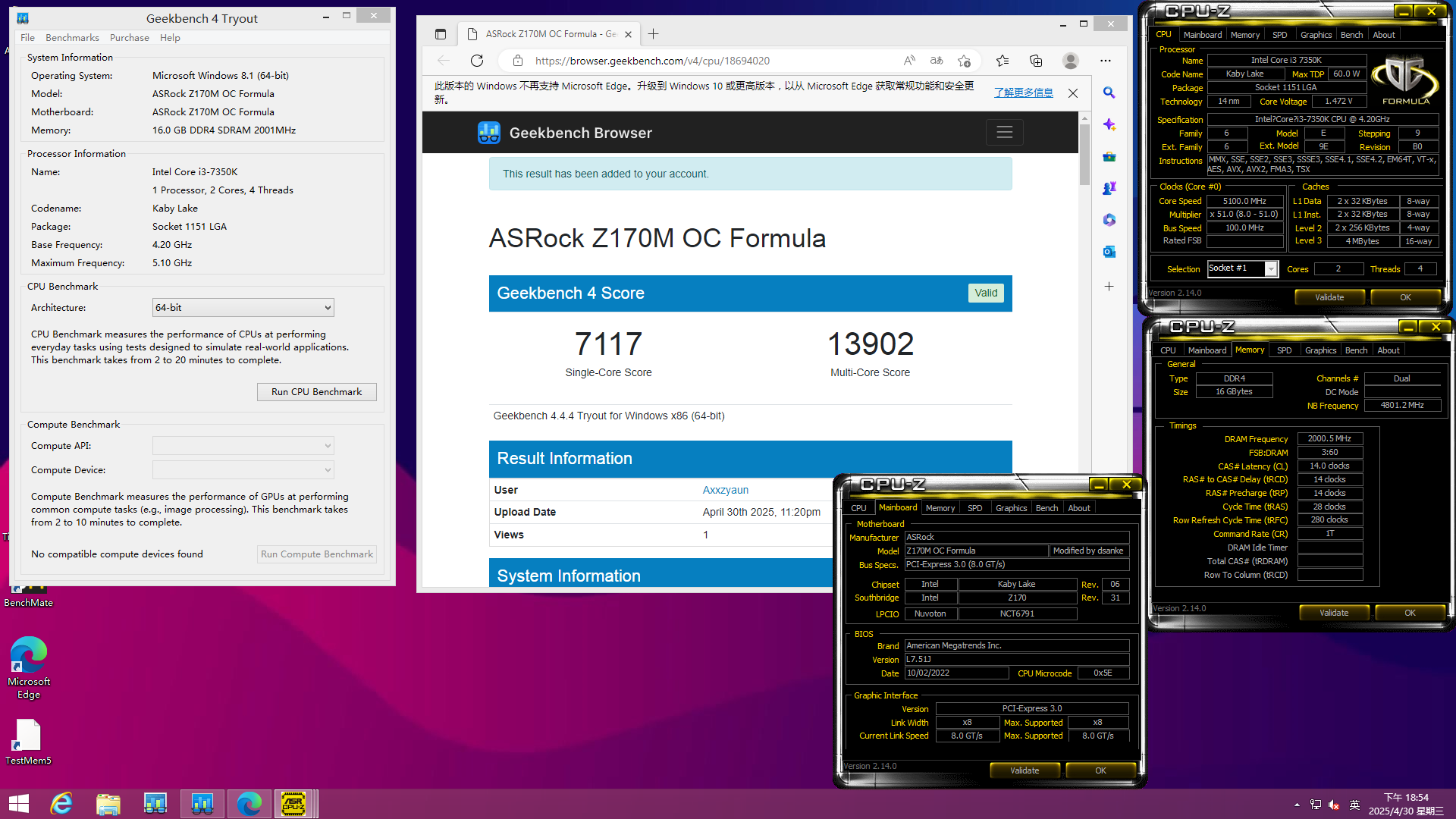Viewport: 1456px width, 819px height.
Task: Dismiss the Windows upgrade notification bar
Action: point(1073,93)
